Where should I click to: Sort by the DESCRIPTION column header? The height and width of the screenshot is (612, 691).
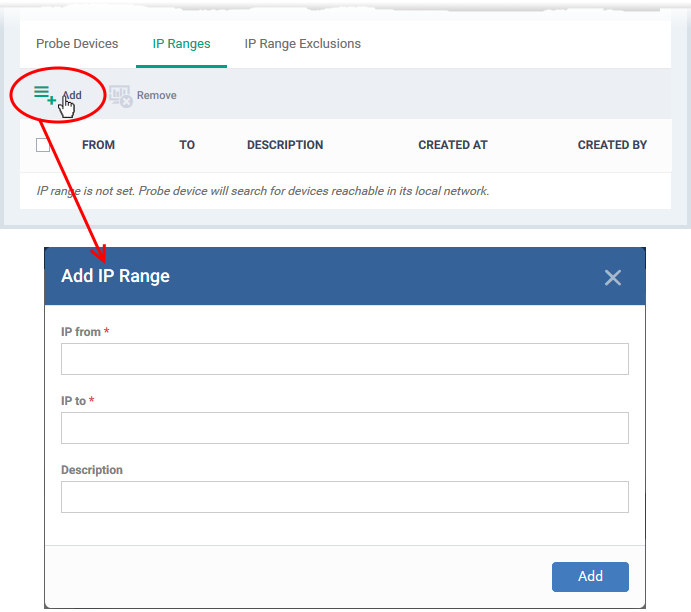click(x=285, y=145)
